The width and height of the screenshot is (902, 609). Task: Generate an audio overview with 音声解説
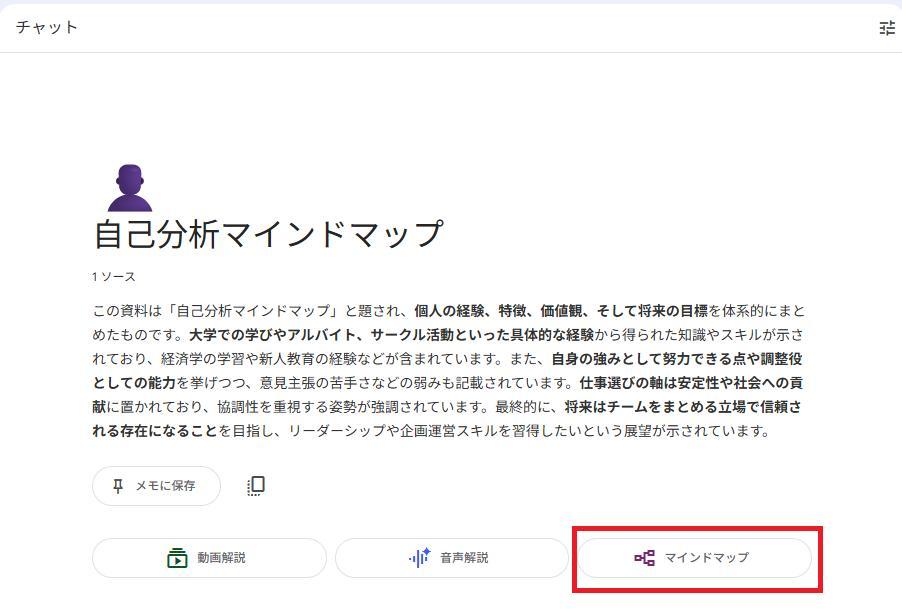[452, 558]
